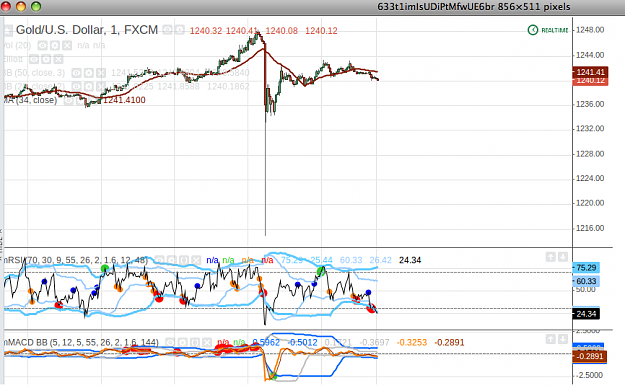Collapse the indicator legend arrow beside Gold/U.S. Dollar

[8, 30]
